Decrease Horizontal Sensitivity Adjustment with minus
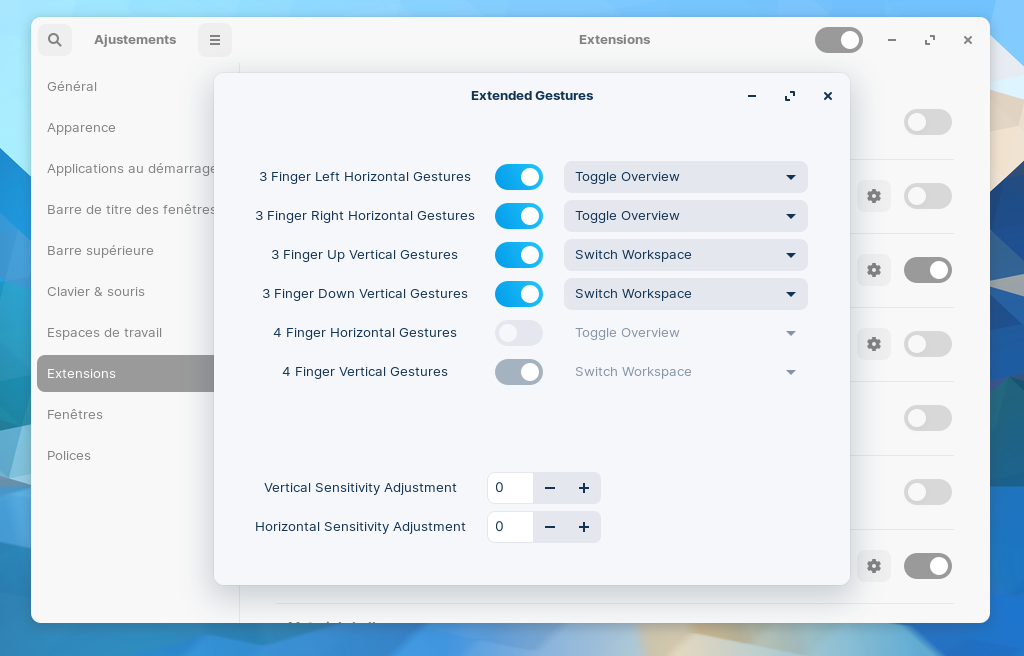Image resolution: width=1024 pixels, height=656 pixels. pyautogui.click(x=550, y=527)
